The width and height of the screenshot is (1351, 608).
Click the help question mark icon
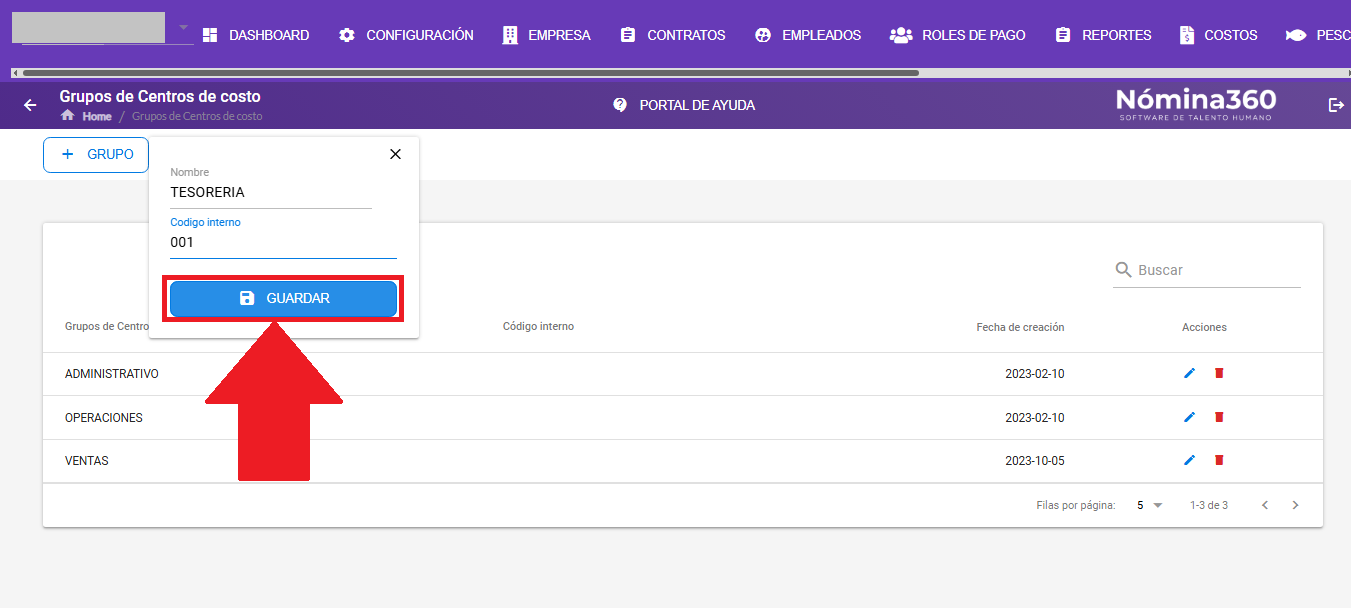[620, 105]
